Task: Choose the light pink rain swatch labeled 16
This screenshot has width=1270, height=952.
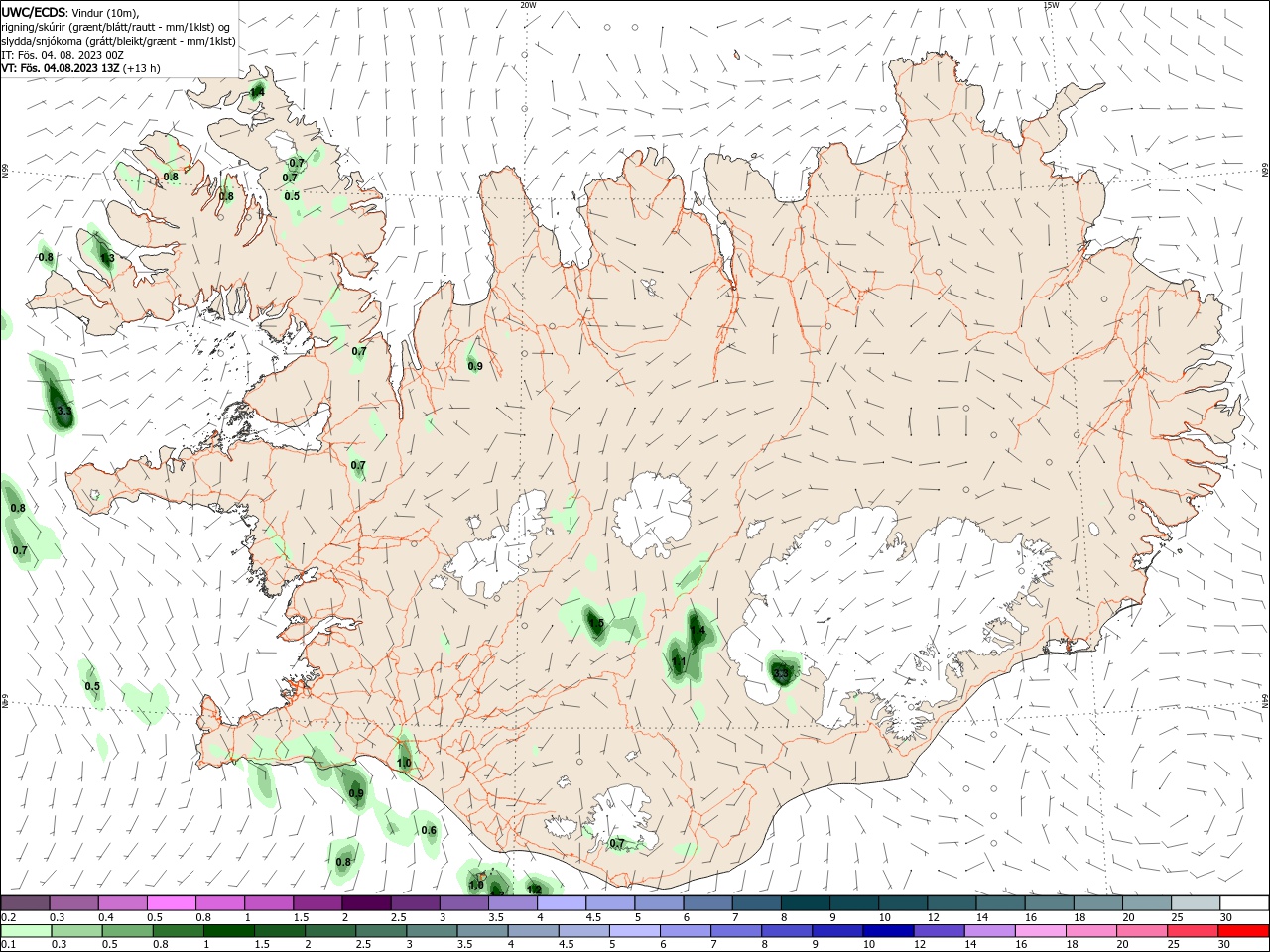Action: click(1039, 931)
